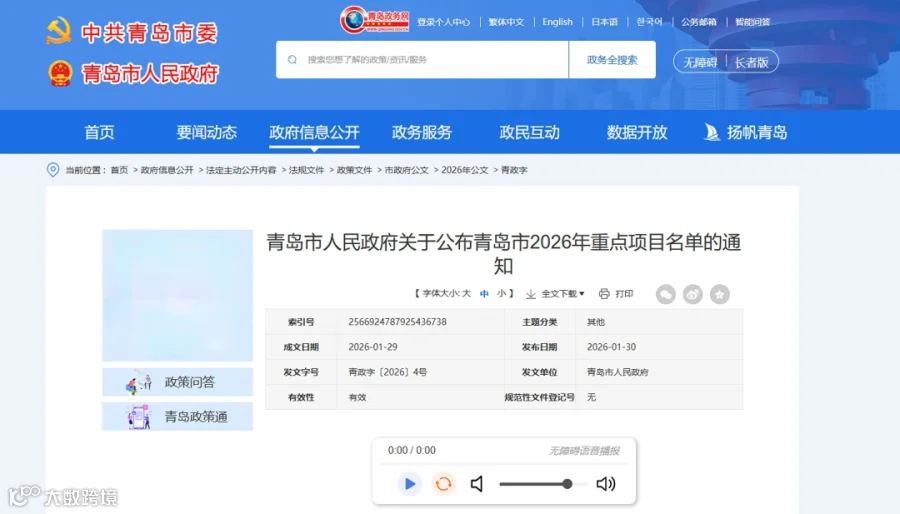Click the 0:00 / 0:00 audio time

pos(412,450)
